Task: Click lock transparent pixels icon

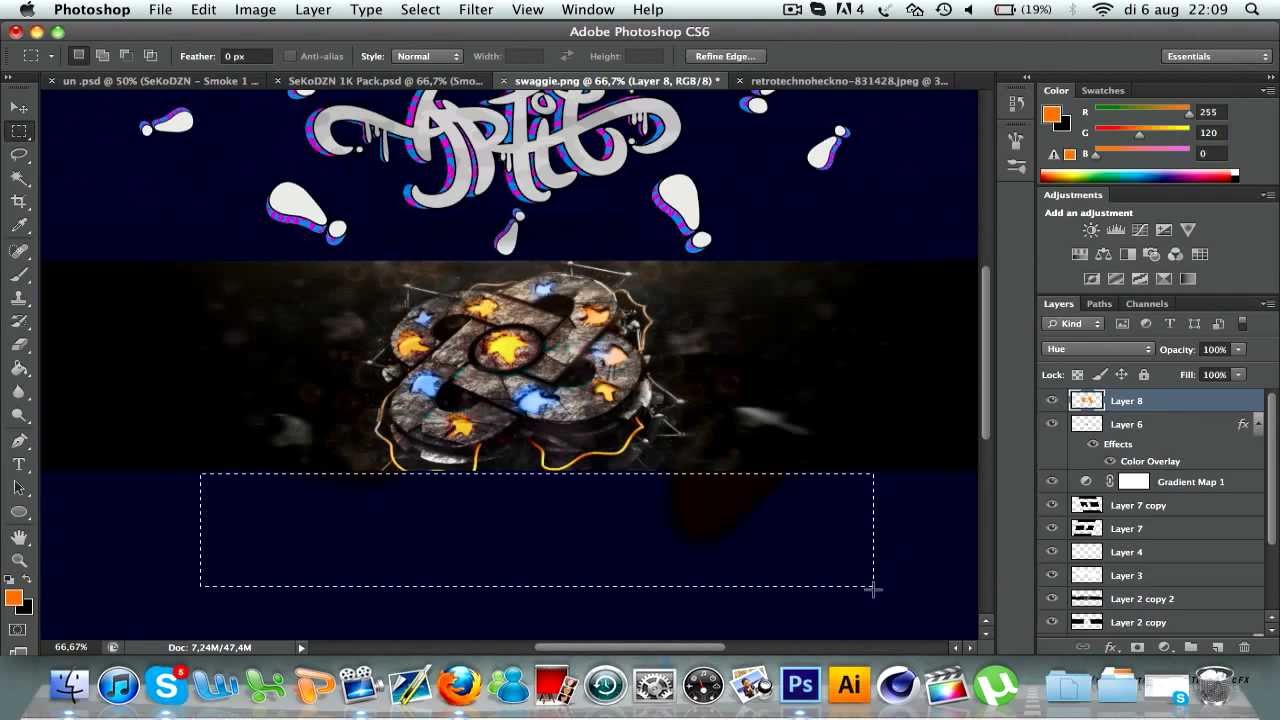Action: (1077, 375)
